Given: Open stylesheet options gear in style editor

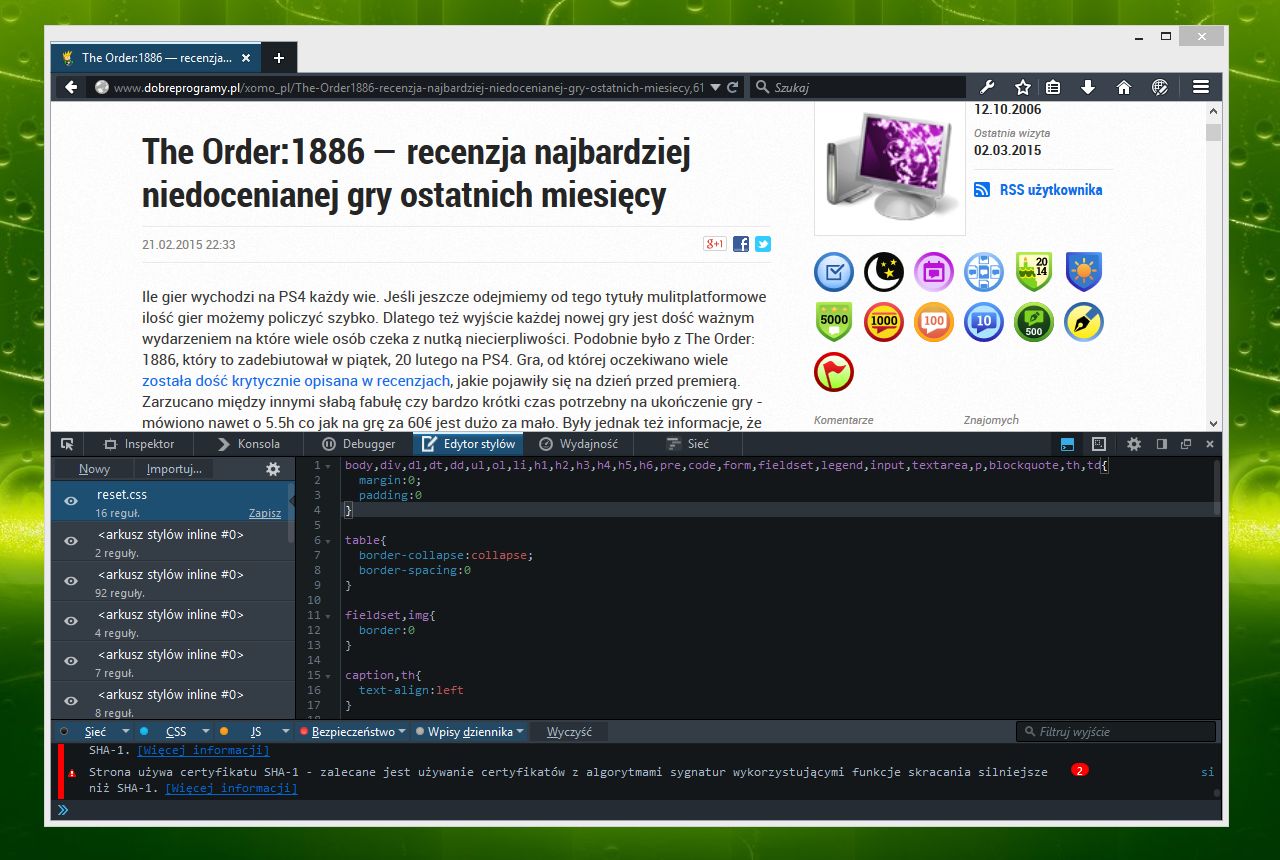Looking at the screenshot, I should [x=273, y=469].
